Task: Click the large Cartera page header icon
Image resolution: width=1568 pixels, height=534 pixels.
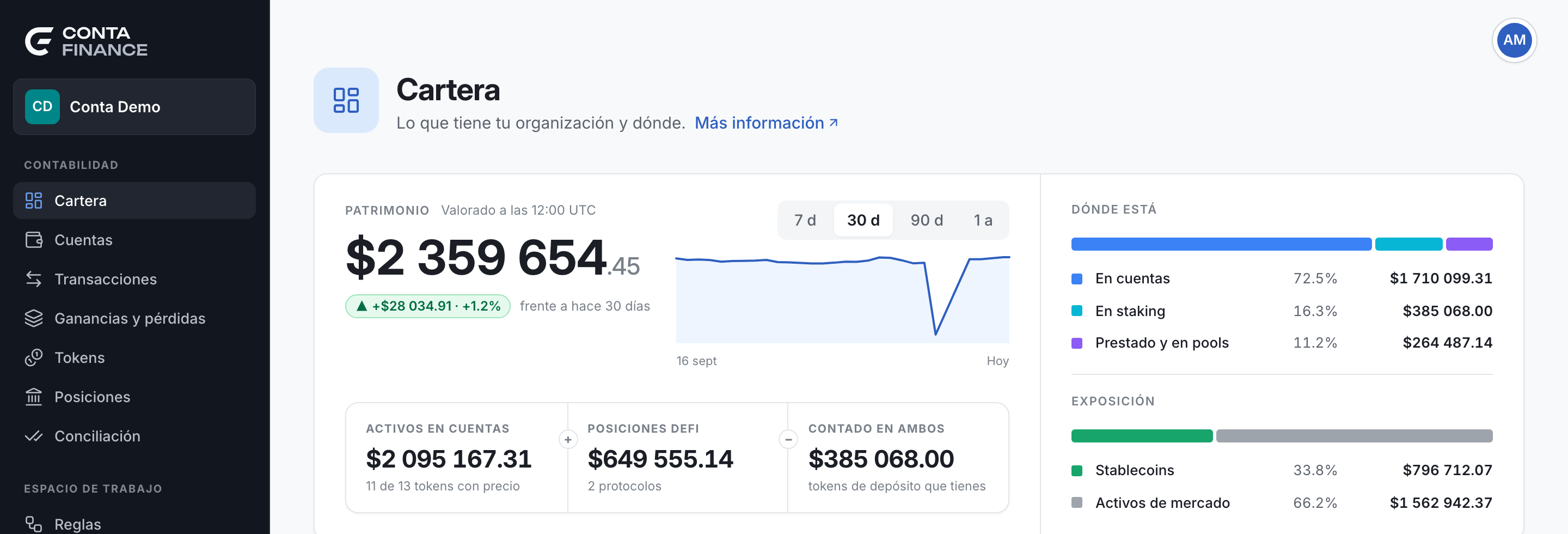Action: click(x=346, y=100)
